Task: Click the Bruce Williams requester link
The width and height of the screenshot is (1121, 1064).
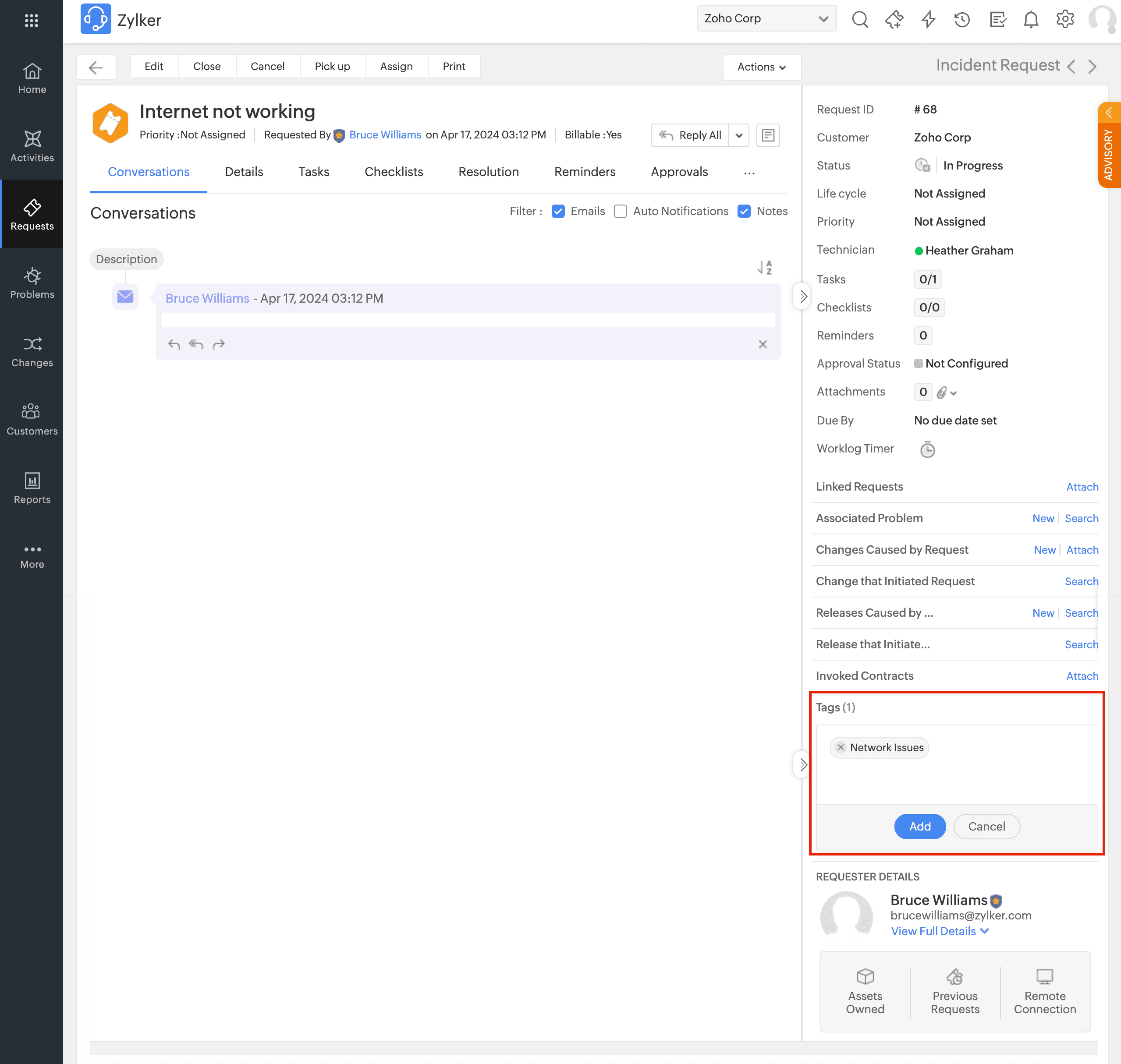Action: click(x=385, y=135)
